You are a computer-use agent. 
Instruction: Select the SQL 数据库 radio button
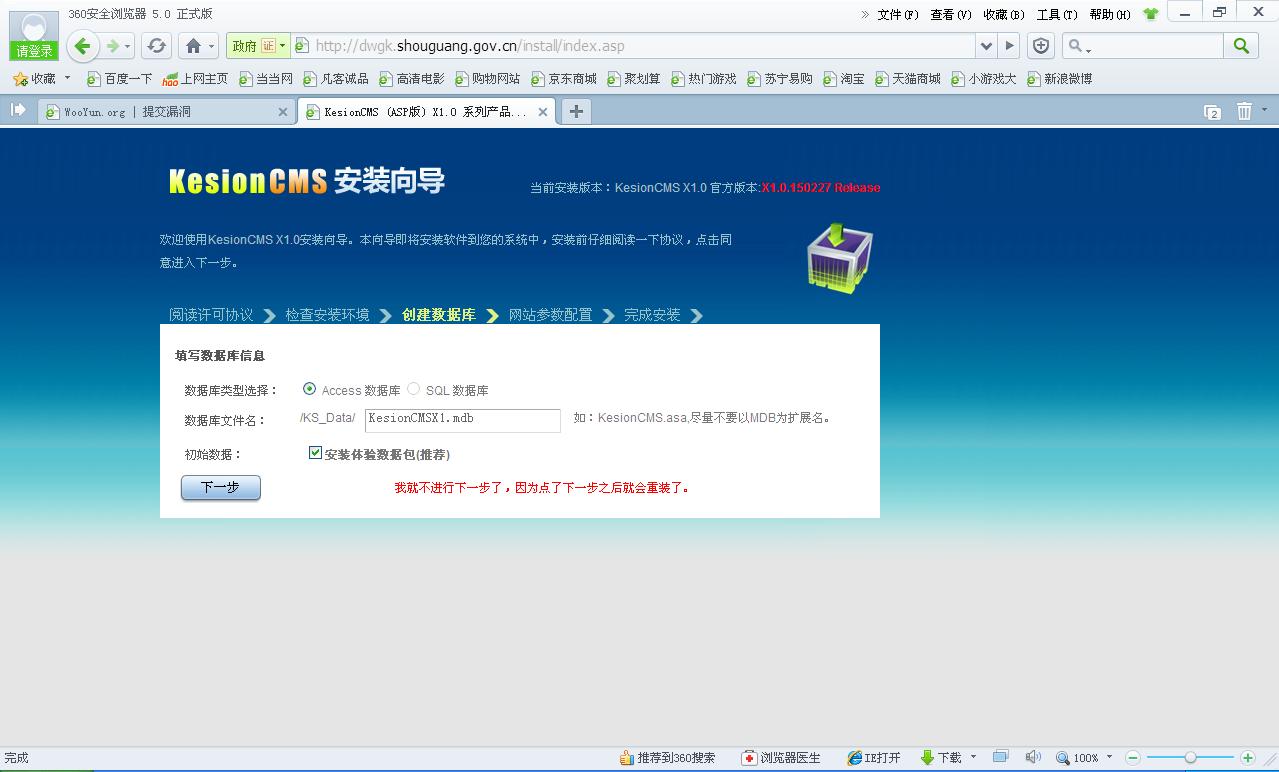pos(413,389)
